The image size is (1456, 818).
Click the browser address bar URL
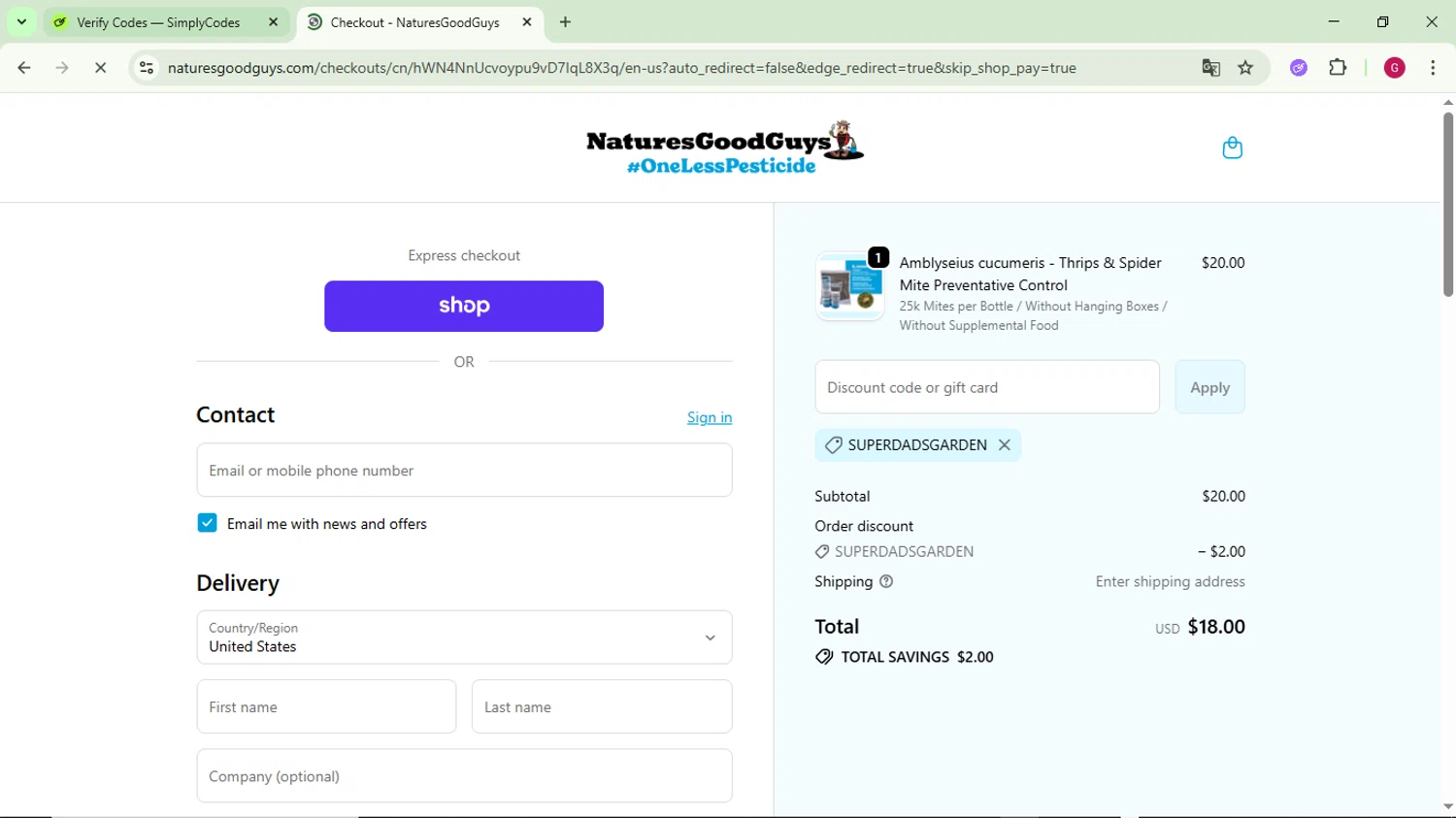621,68
